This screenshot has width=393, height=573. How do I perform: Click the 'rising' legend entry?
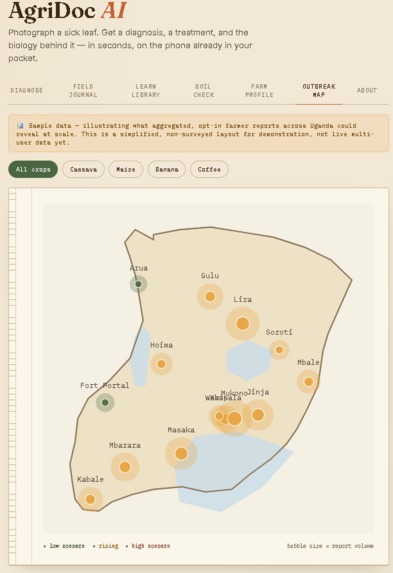click(x=105, y=546)
